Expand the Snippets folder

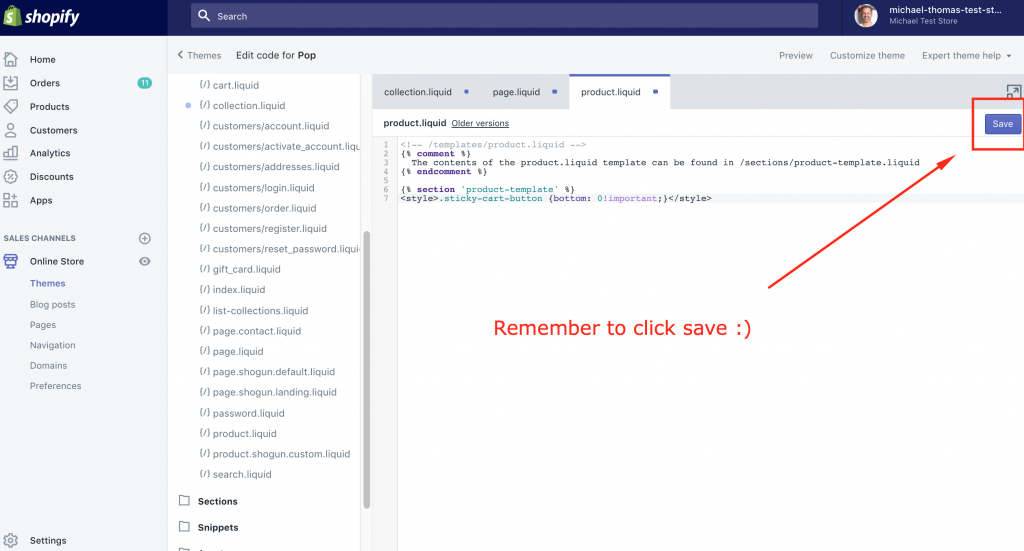coord(217,527)
